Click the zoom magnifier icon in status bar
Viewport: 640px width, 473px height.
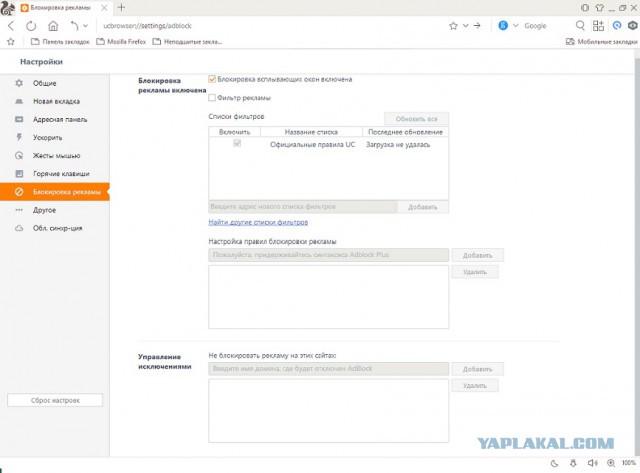613,463
